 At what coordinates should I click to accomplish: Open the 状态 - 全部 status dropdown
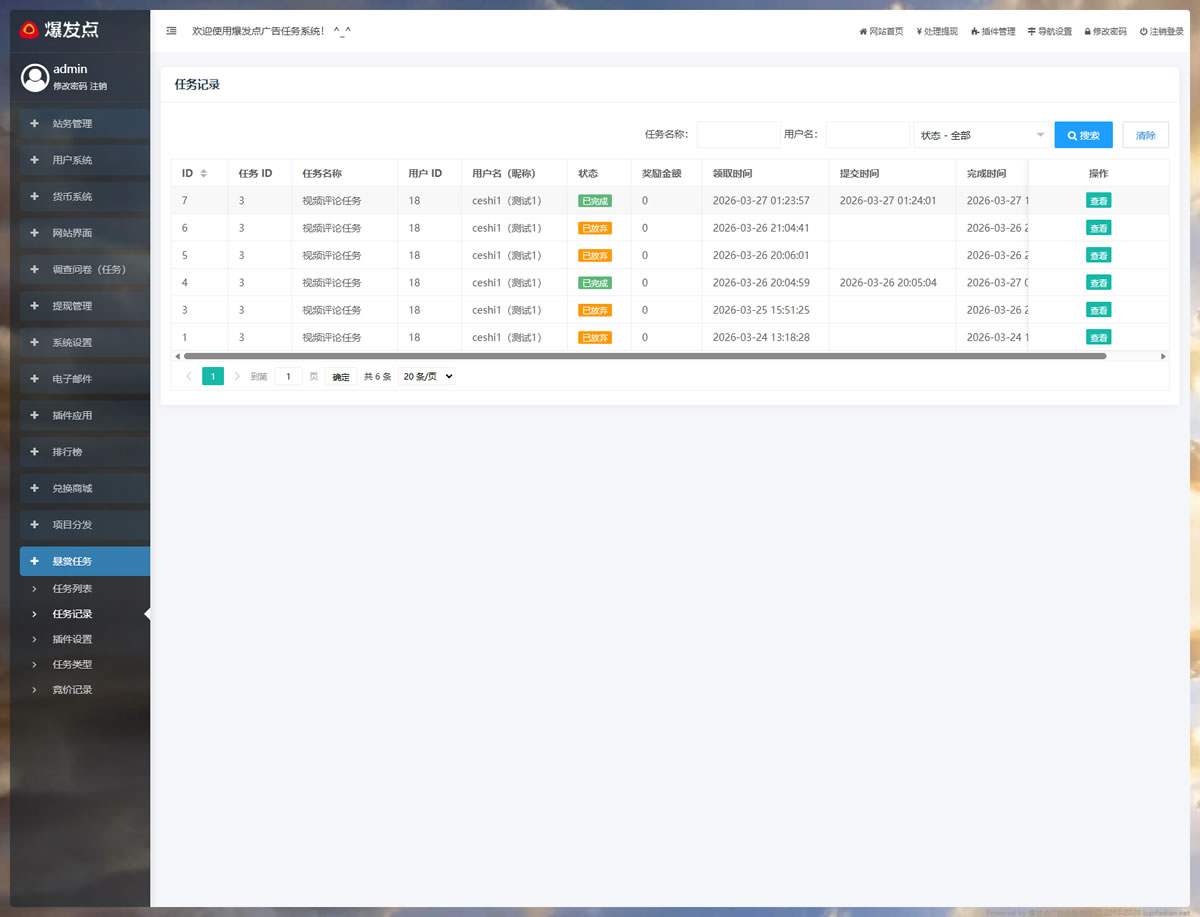tap(981, 135)
